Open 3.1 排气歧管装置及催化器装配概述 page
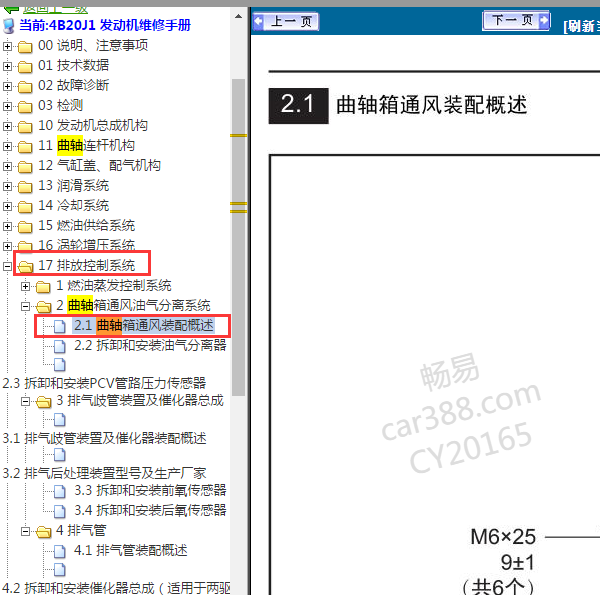The width and height of the screenshot is (600, 595). tap(104, 438)
